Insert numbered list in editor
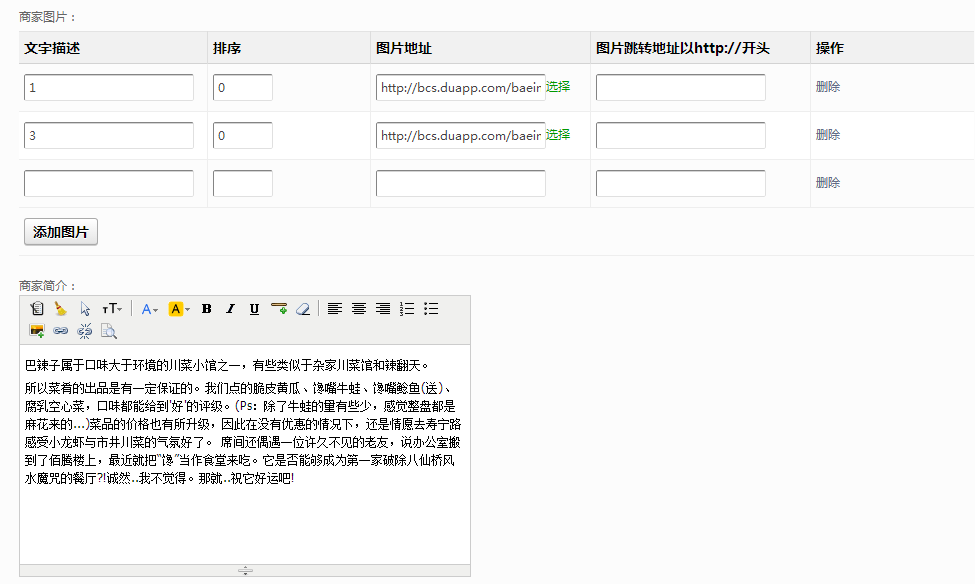The height and width of the screenshot is (584, 975). click(407, 309)
